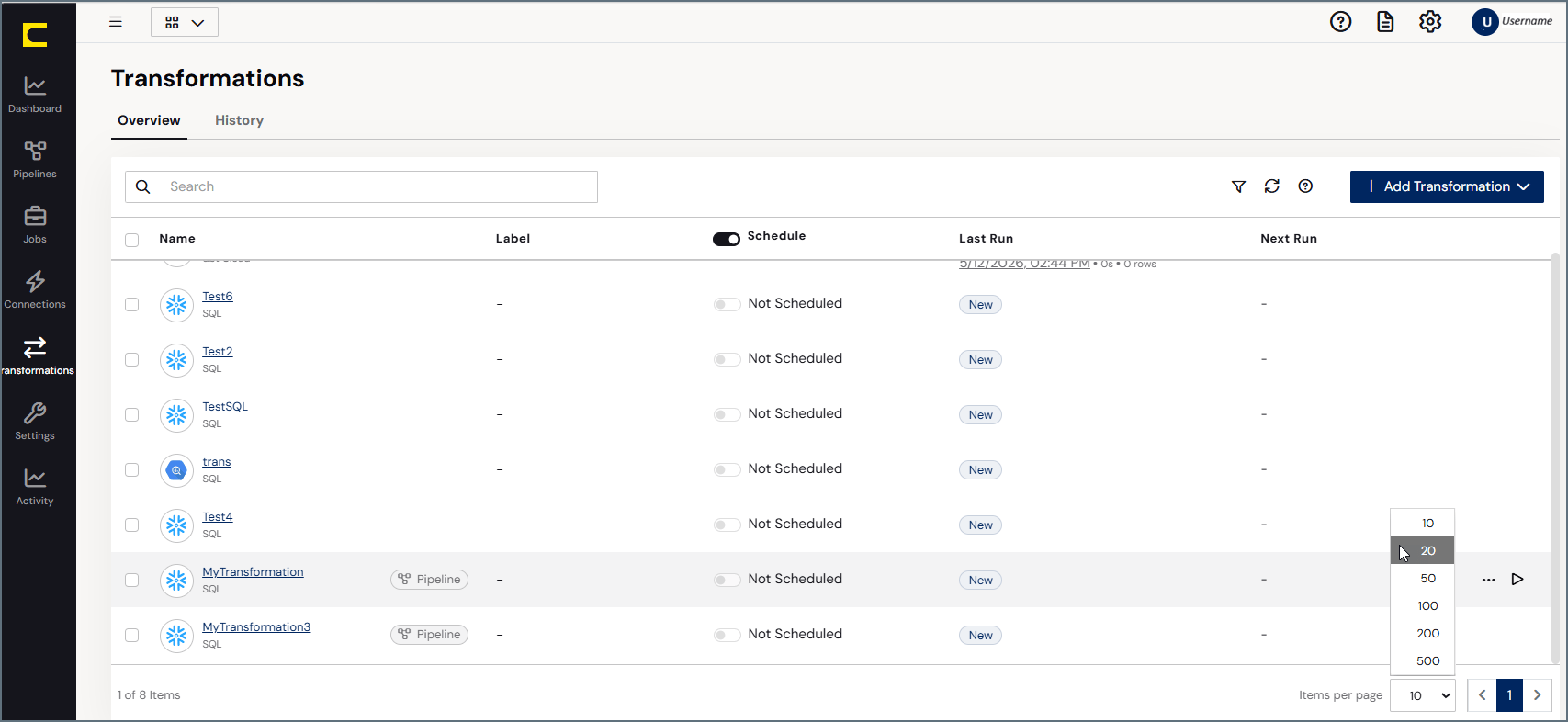Image resolution: width=1568 pixels, height=722 pixels.
Task: Click the Snowflake icon of MyTransformation3
Action: pyautogui.click(x=176, y=636)
